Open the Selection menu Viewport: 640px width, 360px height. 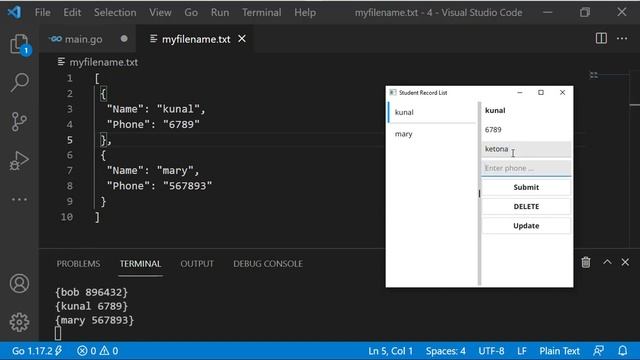(115, 12)
